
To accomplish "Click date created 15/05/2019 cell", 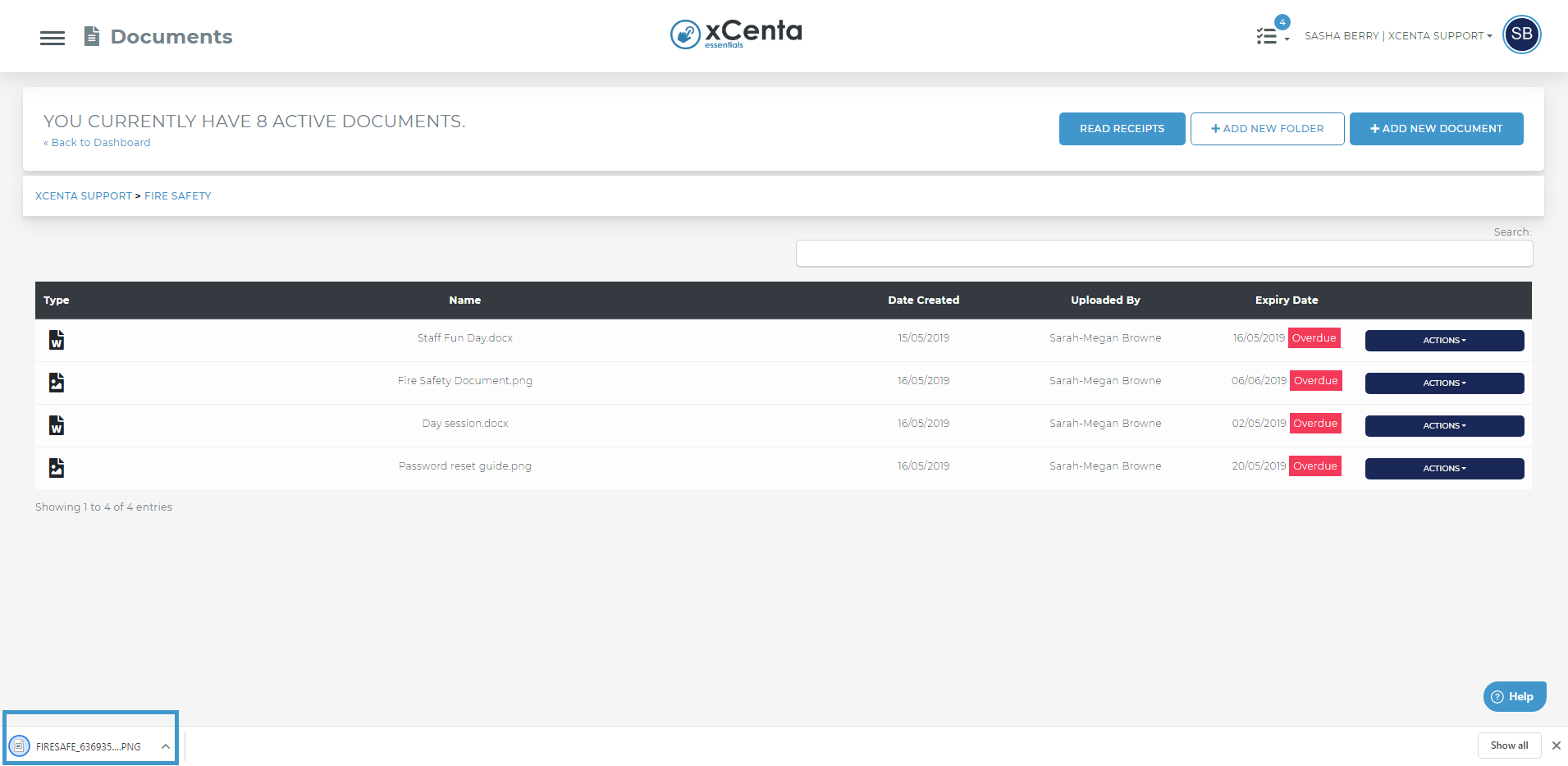I will [923, 338].
